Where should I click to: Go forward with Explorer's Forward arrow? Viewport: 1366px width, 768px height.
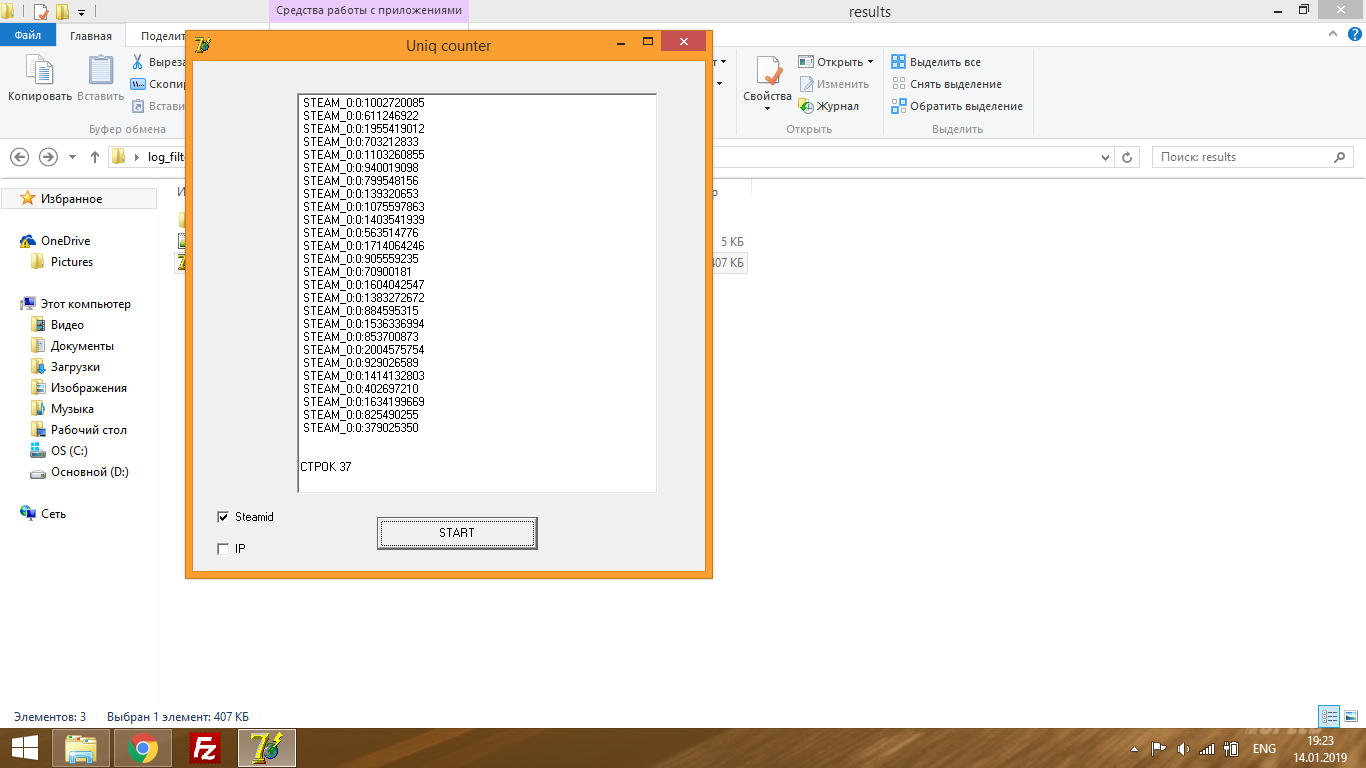point(48,157)
